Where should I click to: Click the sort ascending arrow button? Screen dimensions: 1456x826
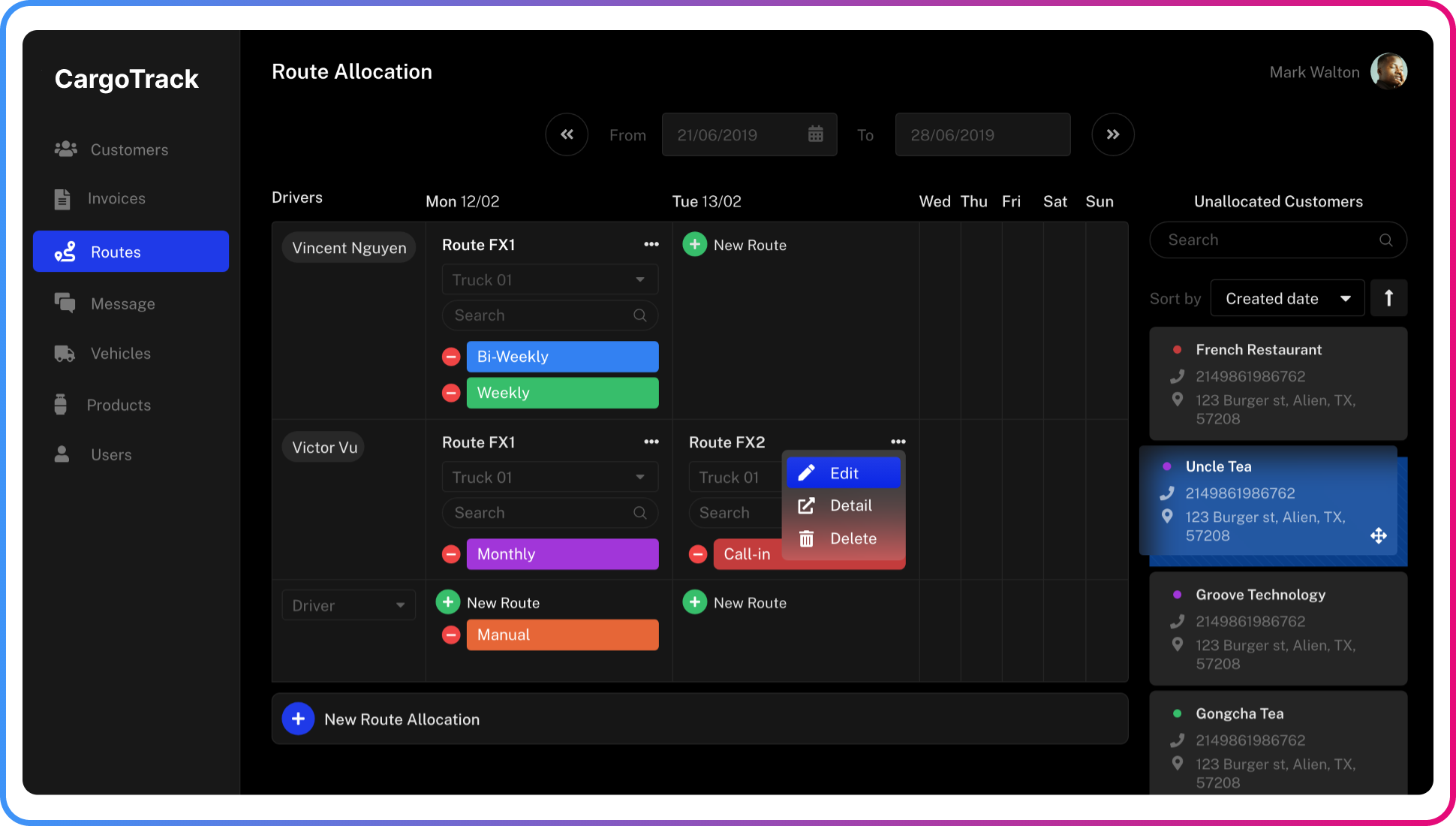pos(1388,298)
